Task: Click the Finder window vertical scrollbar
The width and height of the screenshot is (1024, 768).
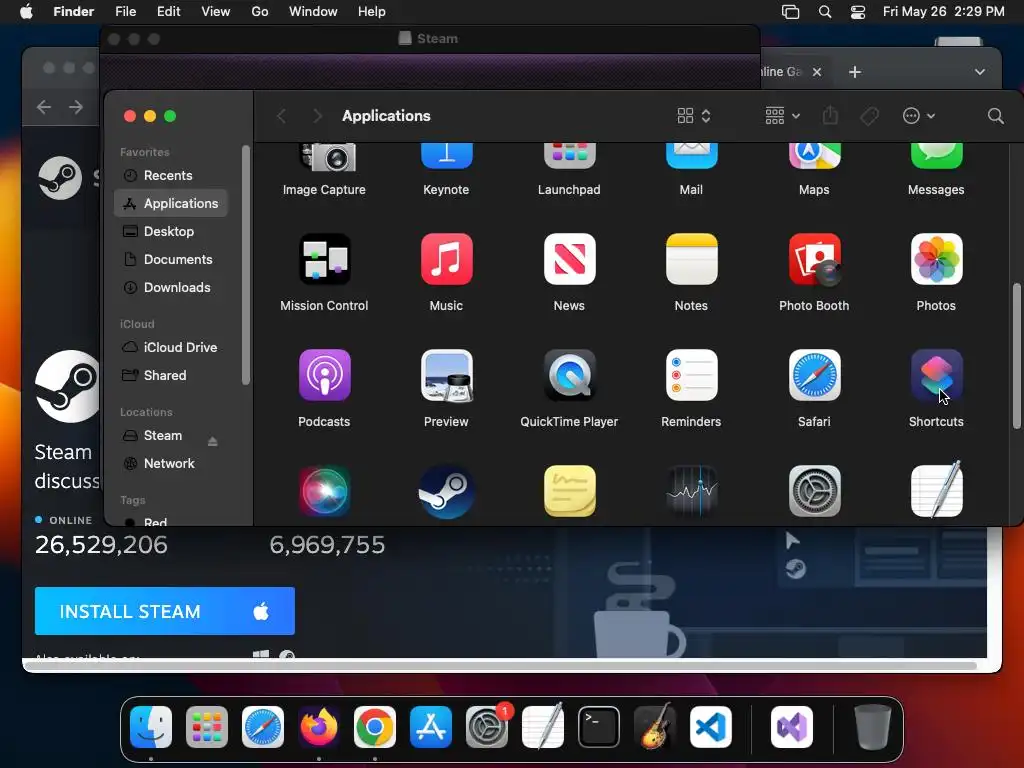Action: click(1016, 356)
